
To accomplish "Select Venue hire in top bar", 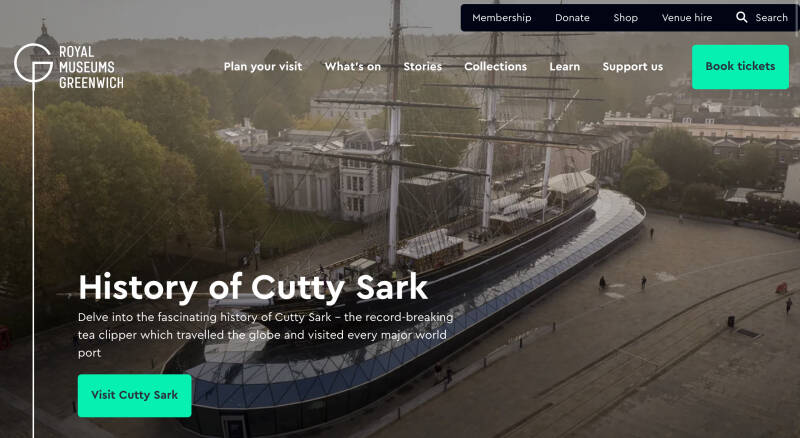I will 687,17.
